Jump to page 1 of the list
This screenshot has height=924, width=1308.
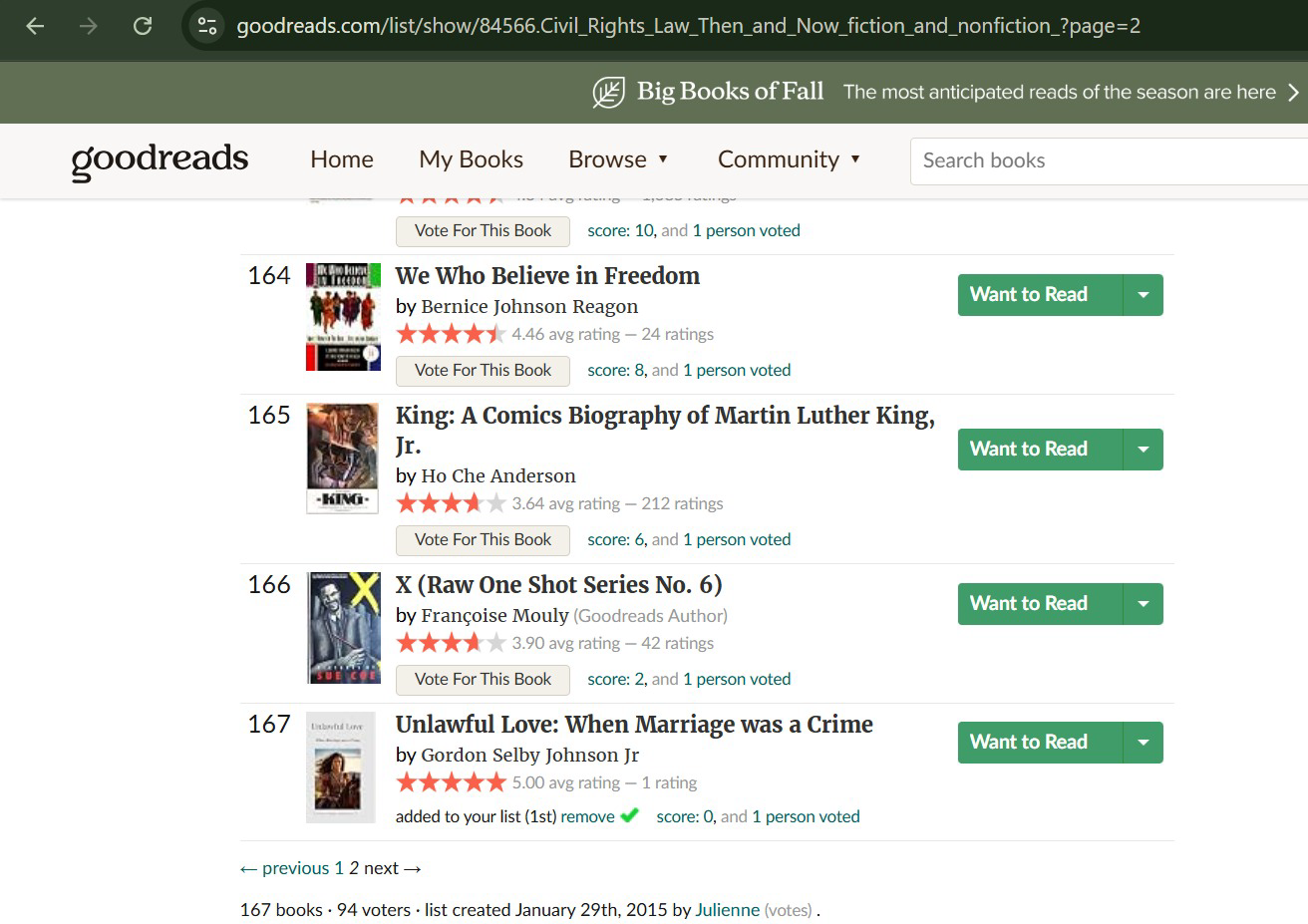click(x=339, y=868)
